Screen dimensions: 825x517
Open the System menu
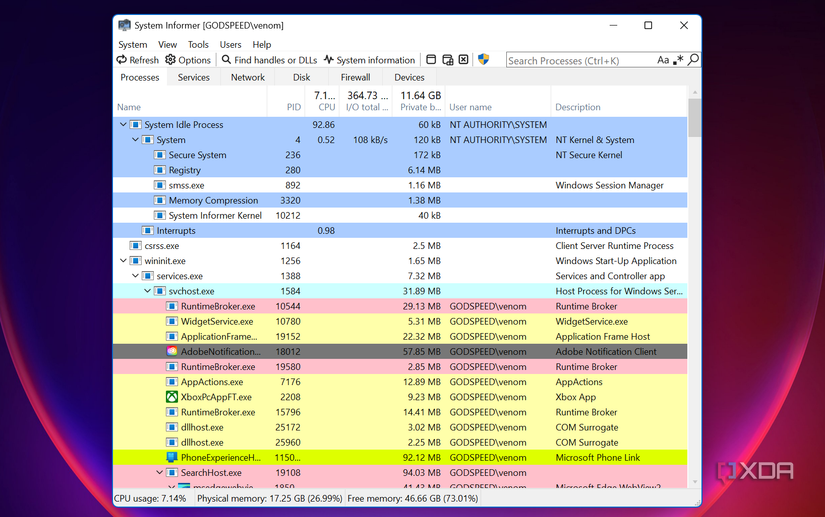133,45
